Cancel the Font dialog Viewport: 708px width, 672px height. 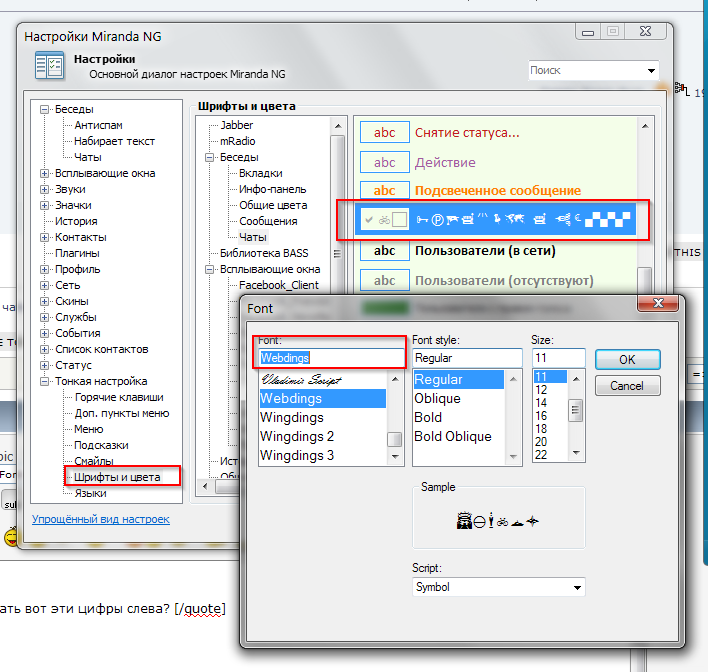coord(628,386)
